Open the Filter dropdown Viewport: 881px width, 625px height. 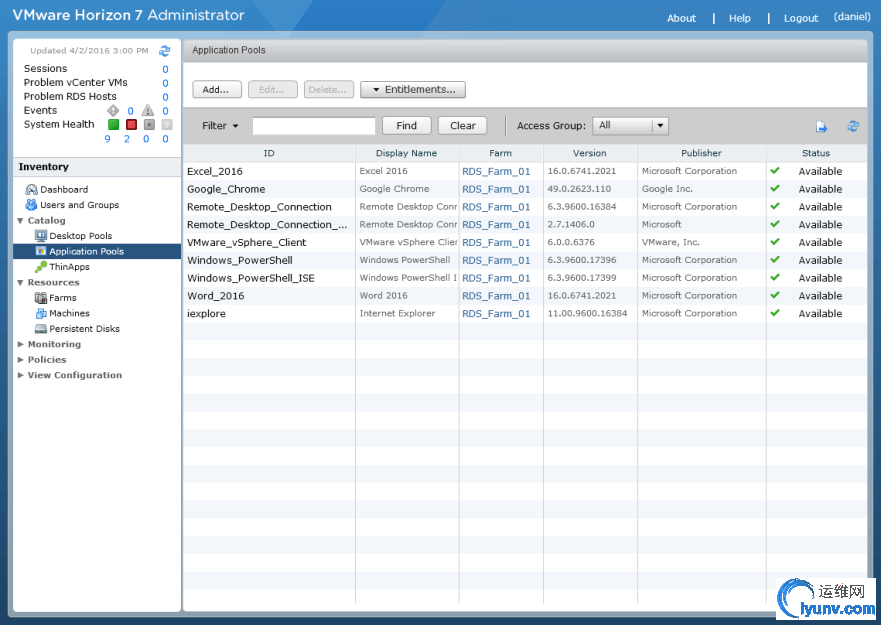point(220,126)
